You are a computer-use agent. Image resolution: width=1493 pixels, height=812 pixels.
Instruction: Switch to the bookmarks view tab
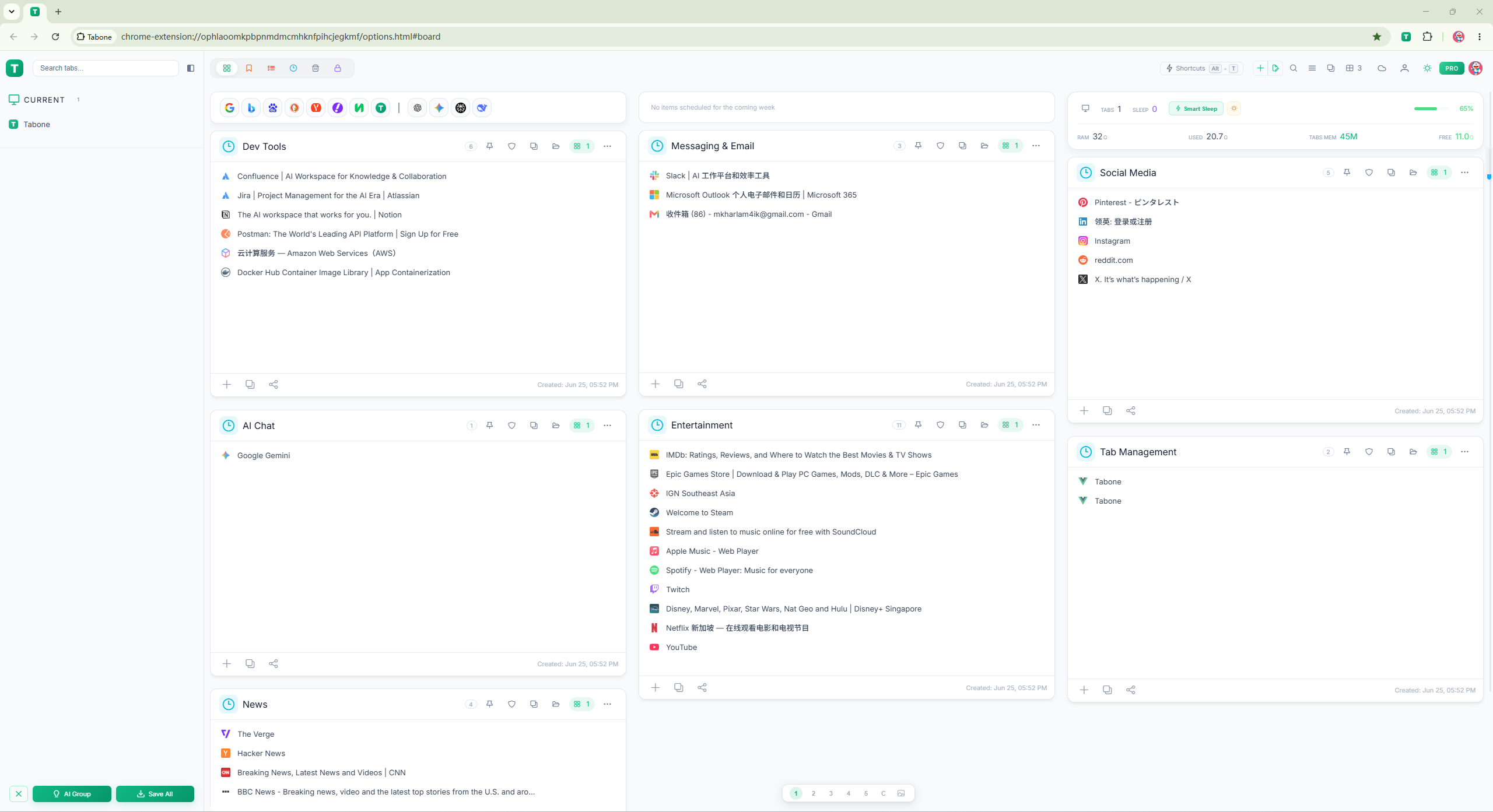[x=249, y=68]
